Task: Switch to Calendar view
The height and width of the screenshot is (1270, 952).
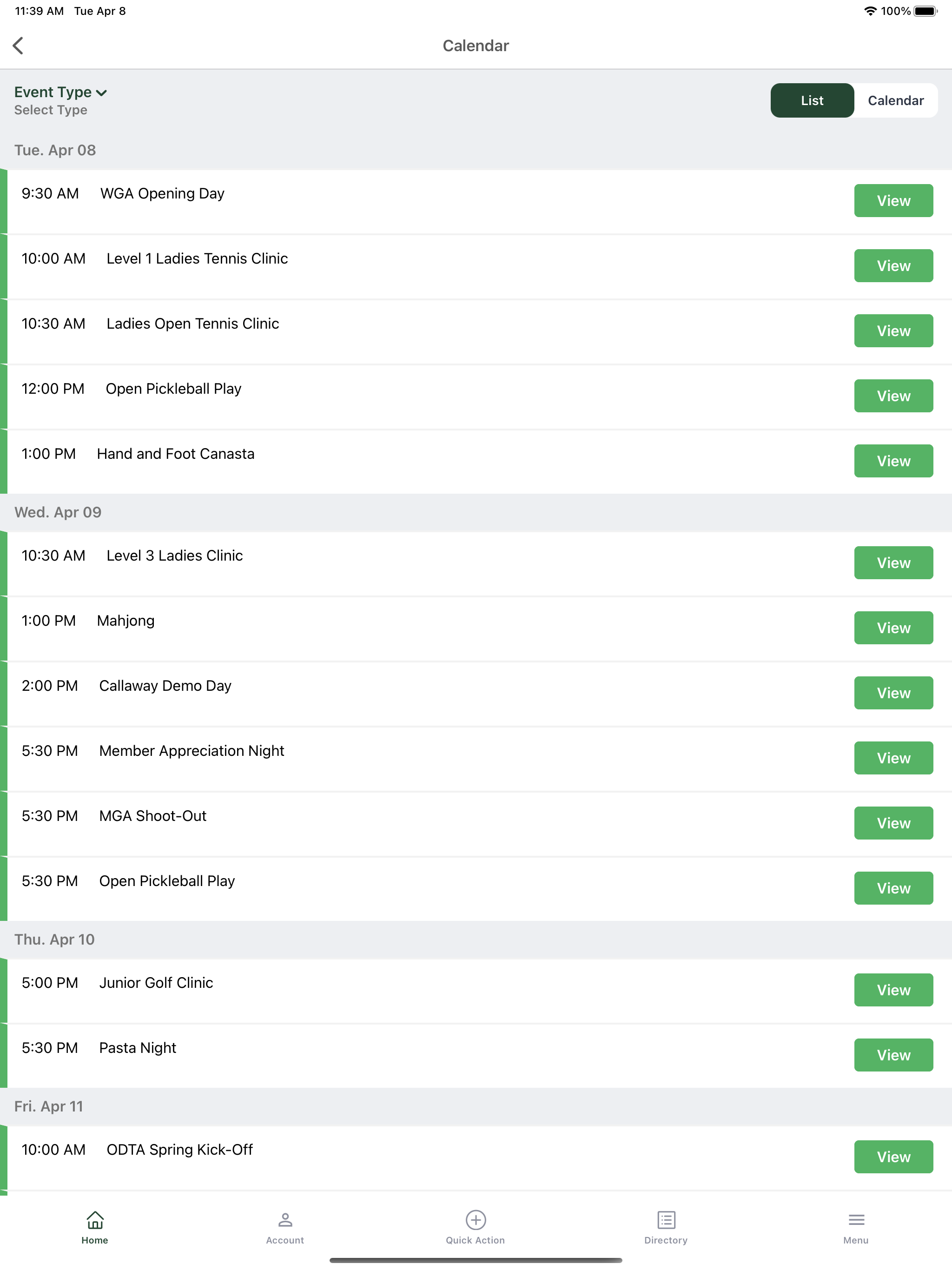Action: pos(896,100)
